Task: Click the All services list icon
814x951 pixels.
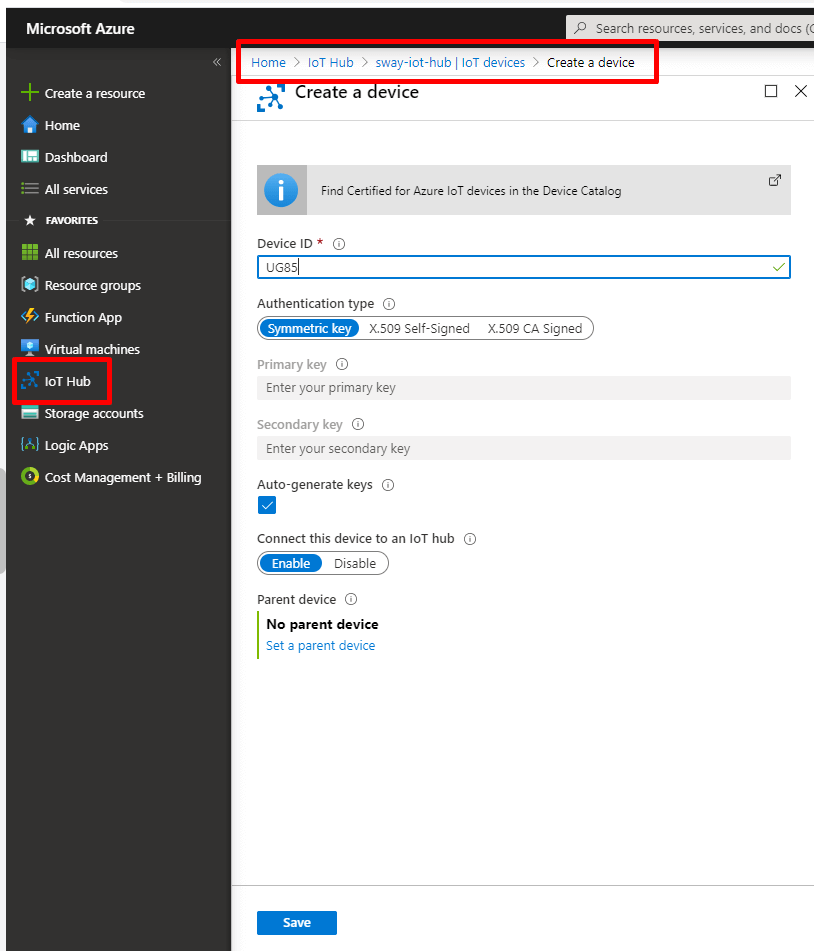Action: point(29,189)
